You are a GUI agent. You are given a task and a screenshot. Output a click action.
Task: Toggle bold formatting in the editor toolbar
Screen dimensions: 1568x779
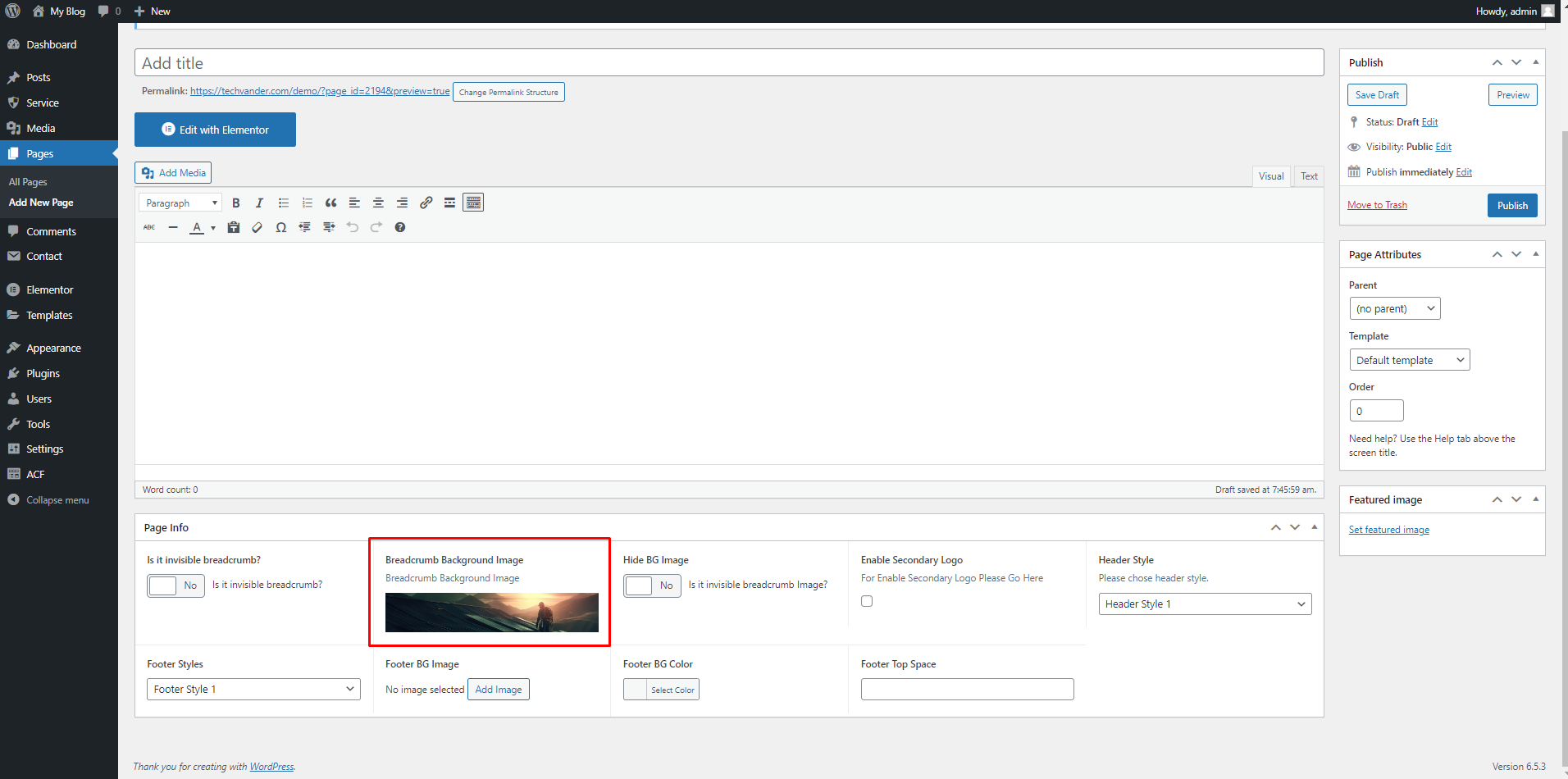(236, 203)
